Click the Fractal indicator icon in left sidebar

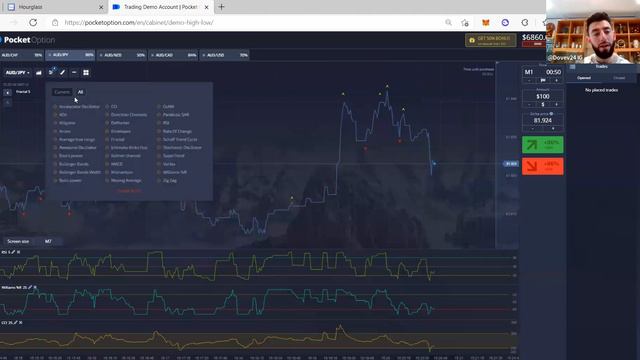(7, 93)
